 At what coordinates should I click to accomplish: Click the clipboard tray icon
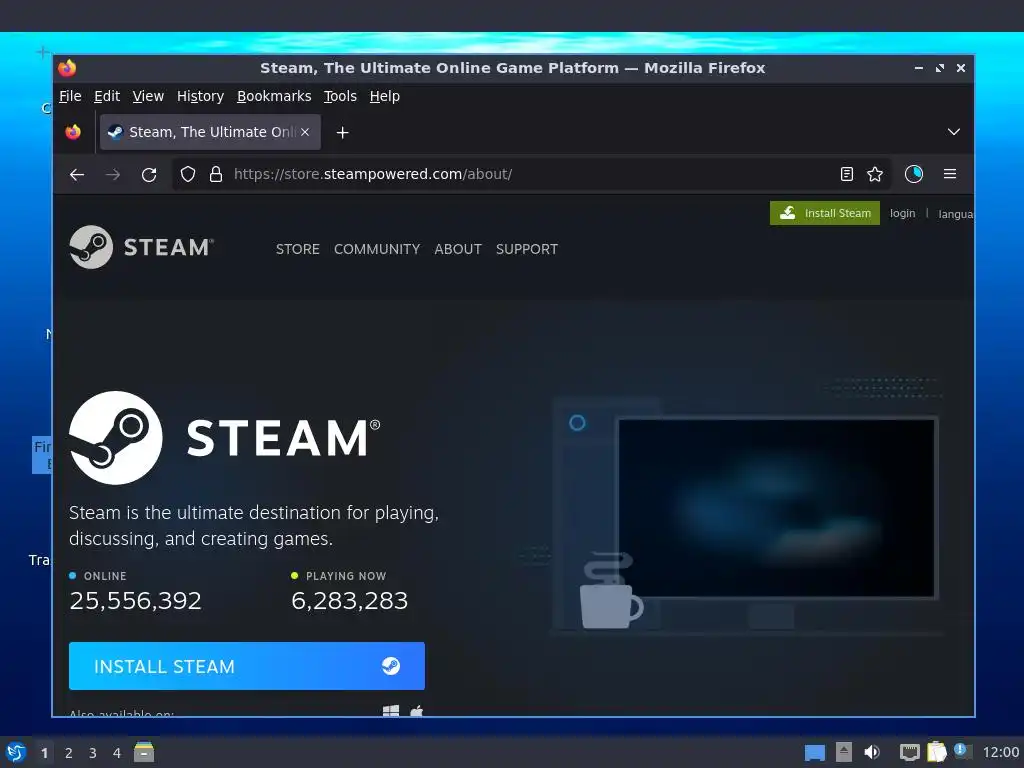pyautogui.click(x=936, y=752)
